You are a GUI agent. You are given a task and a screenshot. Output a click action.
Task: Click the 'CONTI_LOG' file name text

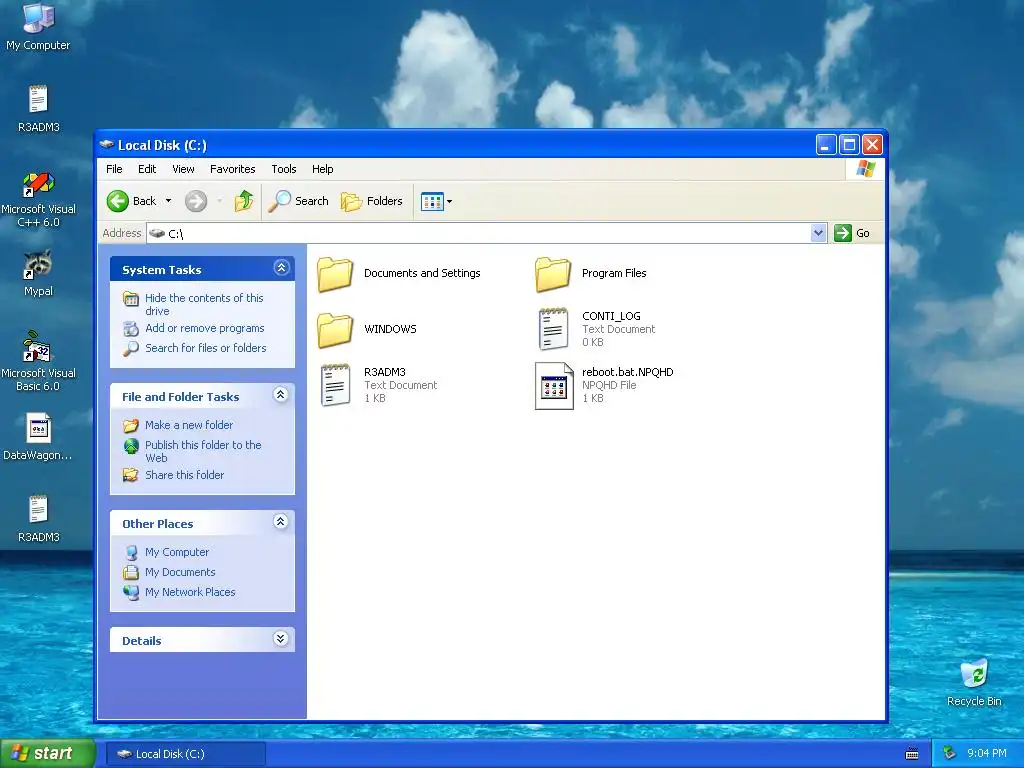pyautogui.click(x=611, y=316)
